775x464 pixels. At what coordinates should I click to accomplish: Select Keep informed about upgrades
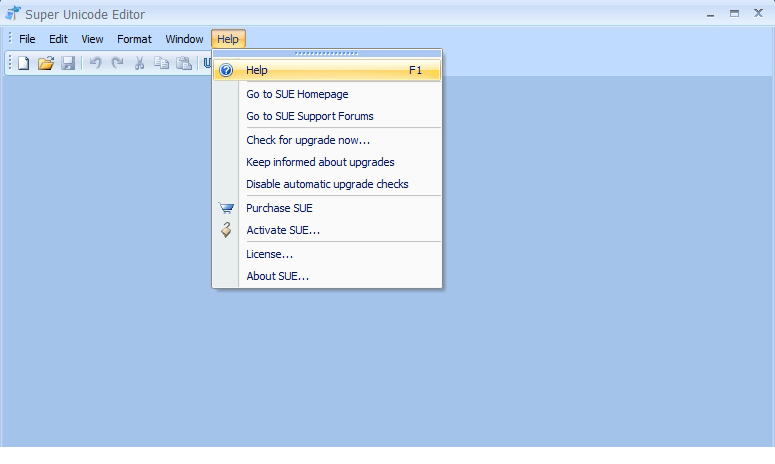[x=327, y=162]
